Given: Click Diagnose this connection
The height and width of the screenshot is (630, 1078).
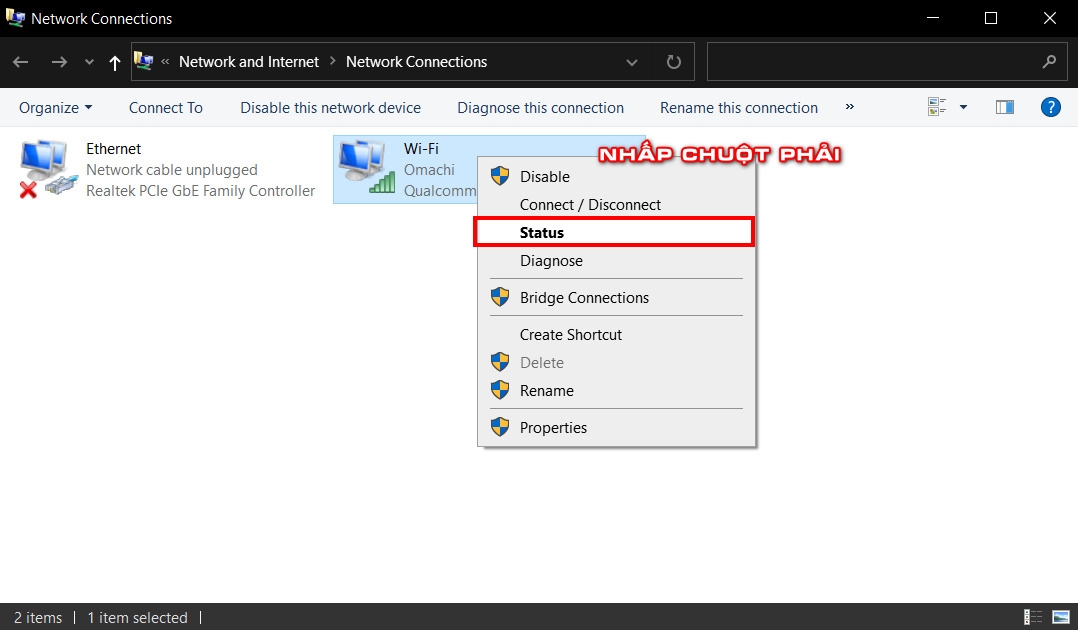Looking at the screenshot, I should pos(540,108).
